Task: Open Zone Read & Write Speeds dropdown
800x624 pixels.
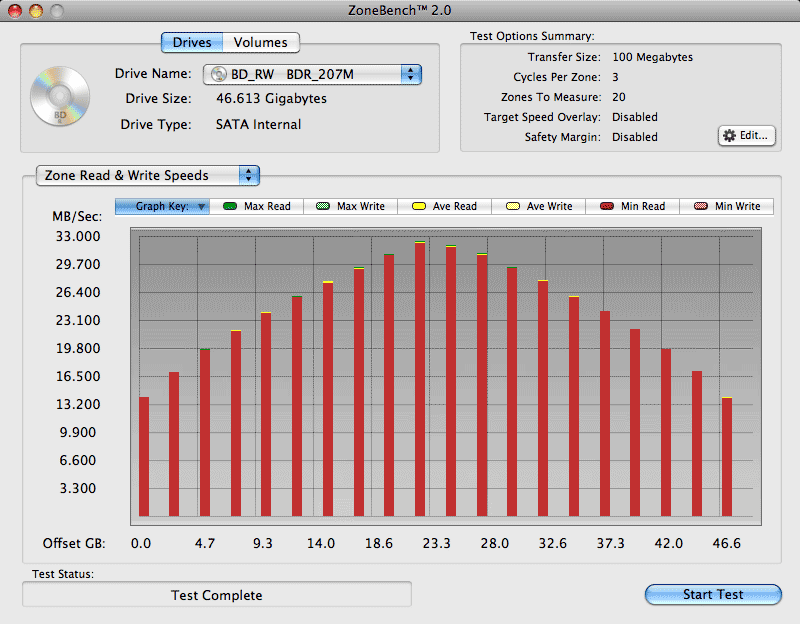Action: [147, 175]
